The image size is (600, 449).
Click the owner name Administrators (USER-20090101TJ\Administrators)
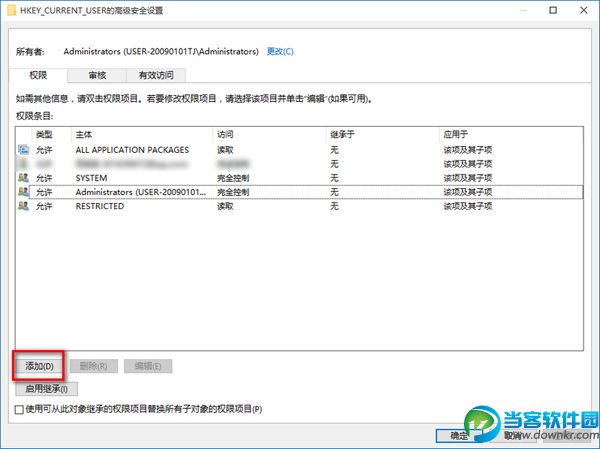tap(161, 51)
